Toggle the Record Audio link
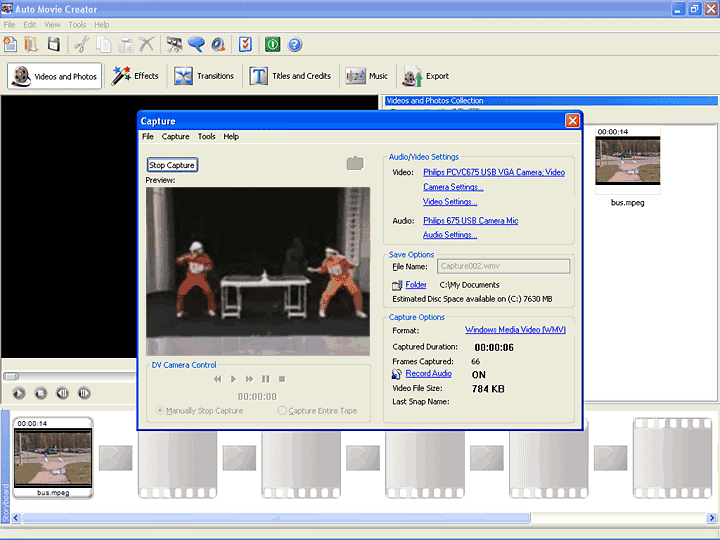The width and height of the screenshot is (720, 540). 428,374
